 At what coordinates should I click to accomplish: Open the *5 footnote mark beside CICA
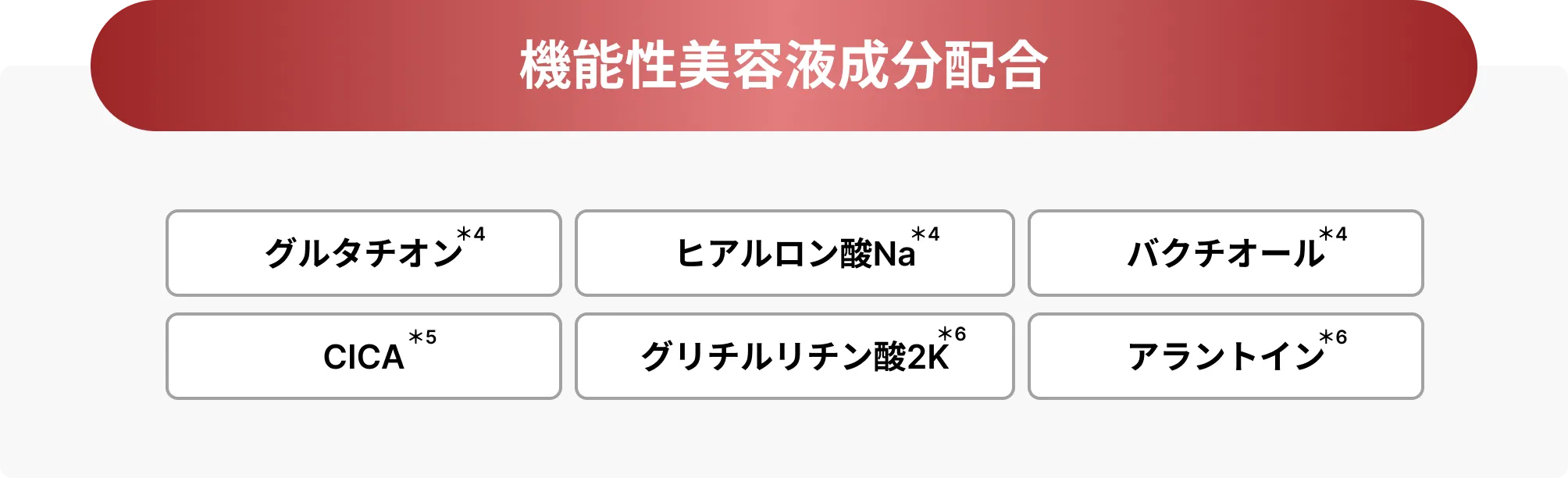(x=422, y=337)
